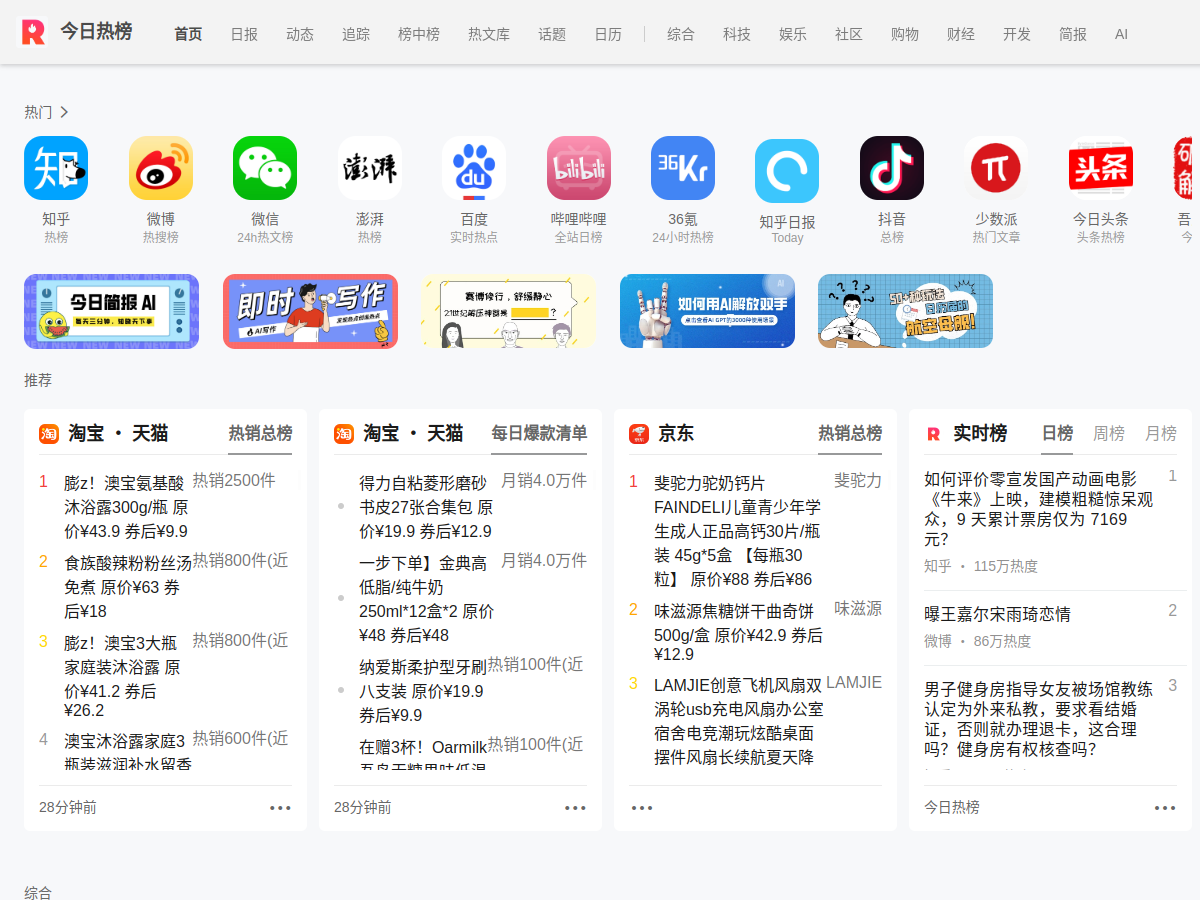Open the 食族酸辣粉粉丝汤 product listing
Screen dimensions: 1200x900
128,587
